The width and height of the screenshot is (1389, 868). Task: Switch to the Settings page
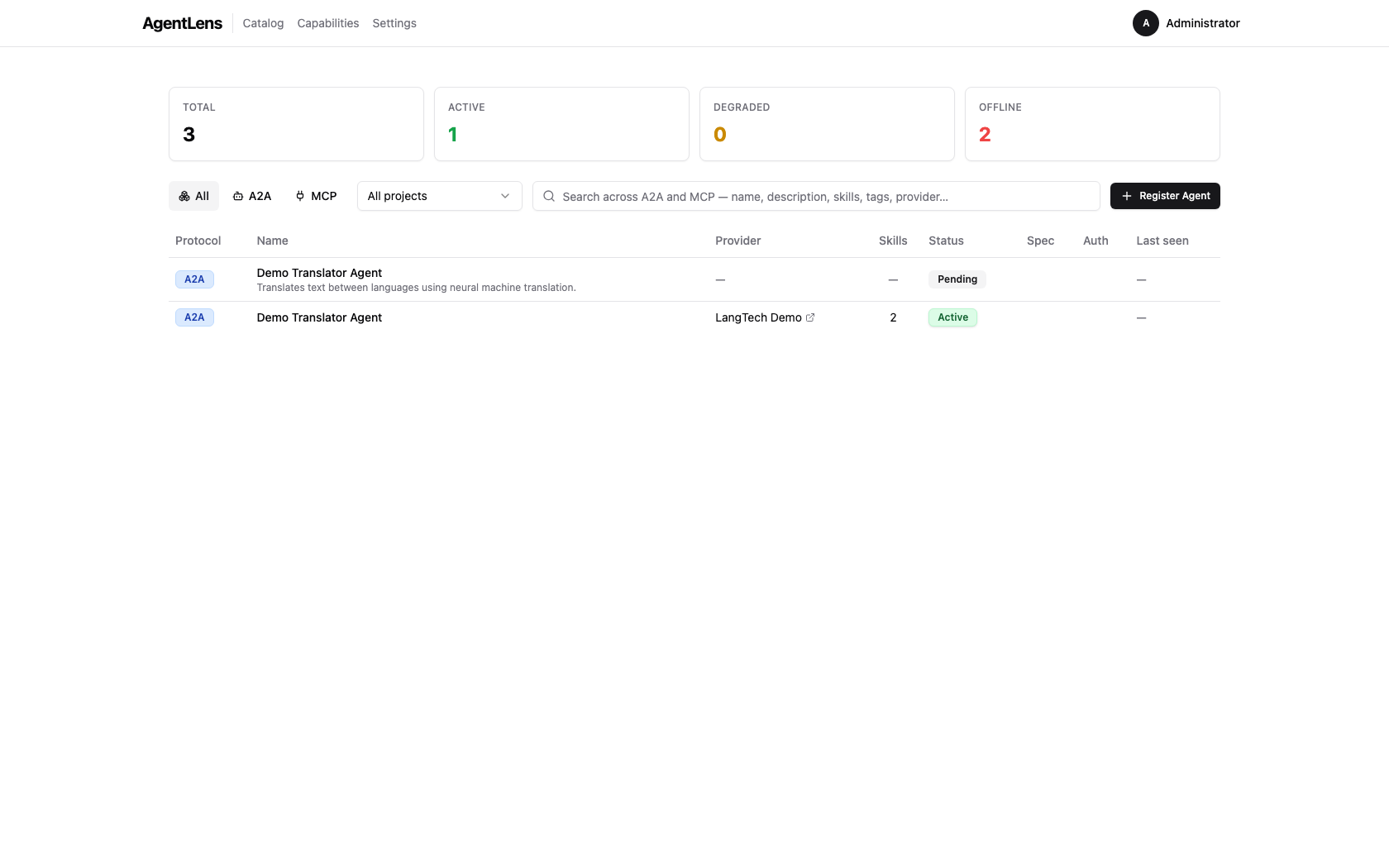394,23
